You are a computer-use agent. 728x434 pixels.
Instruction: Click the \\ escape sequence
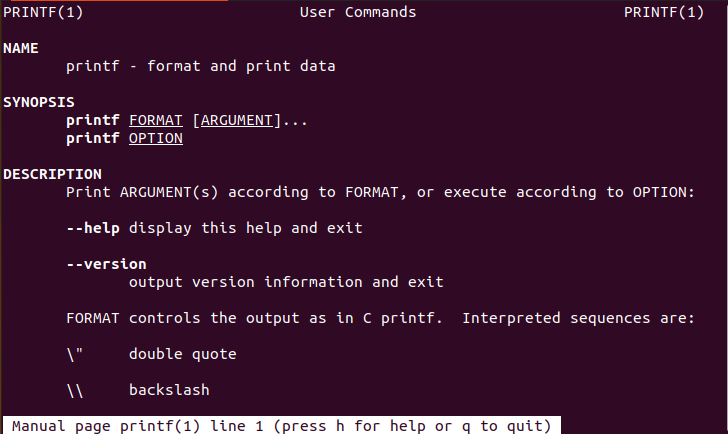tap(74, 390)
